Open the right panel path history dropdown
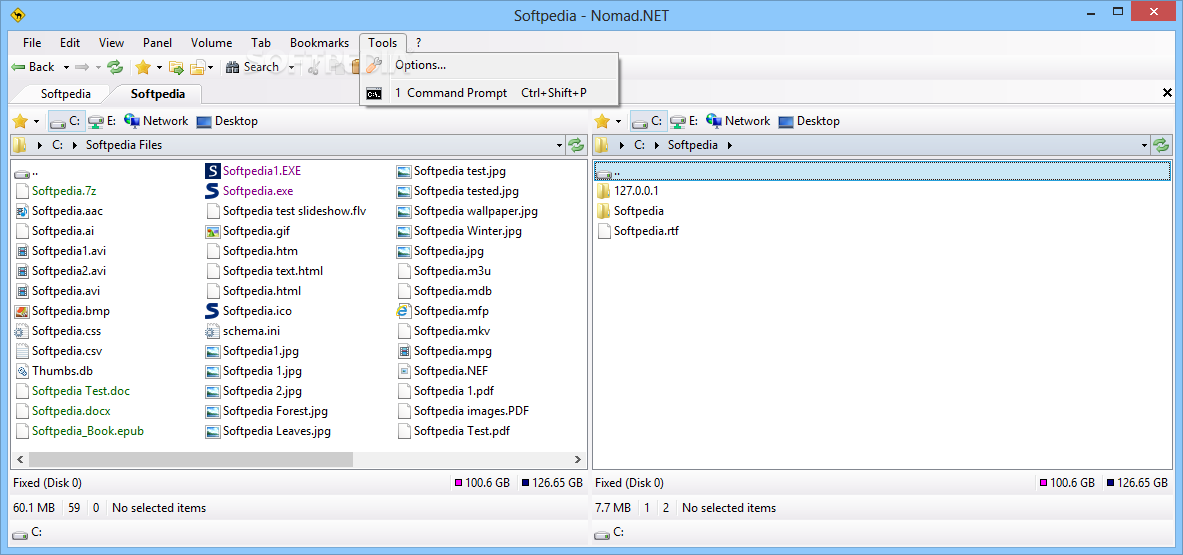This screenshot has width=1183, height=555. pos(1145,145)
